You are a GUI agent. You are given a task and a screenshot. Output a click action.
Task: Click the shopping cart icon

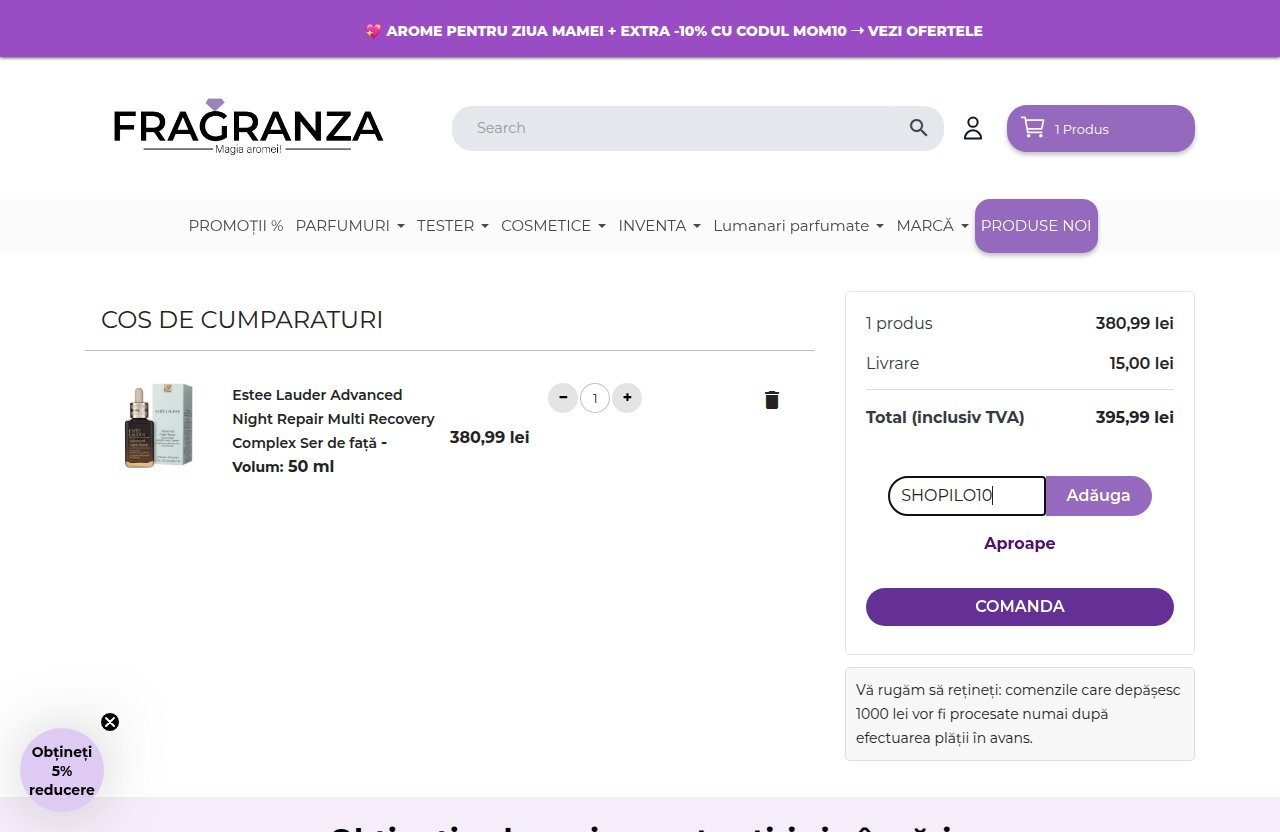[1033, 127]
